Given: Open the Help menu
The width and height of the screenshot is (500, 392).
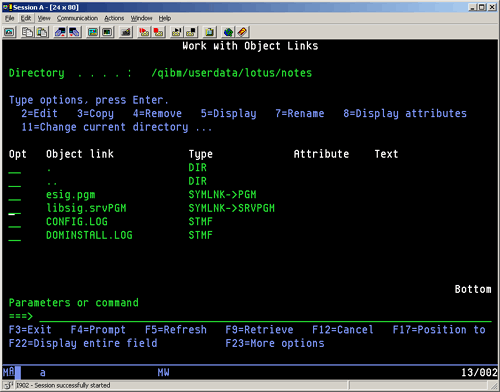Looking at the screenshot, I should 164,18.
